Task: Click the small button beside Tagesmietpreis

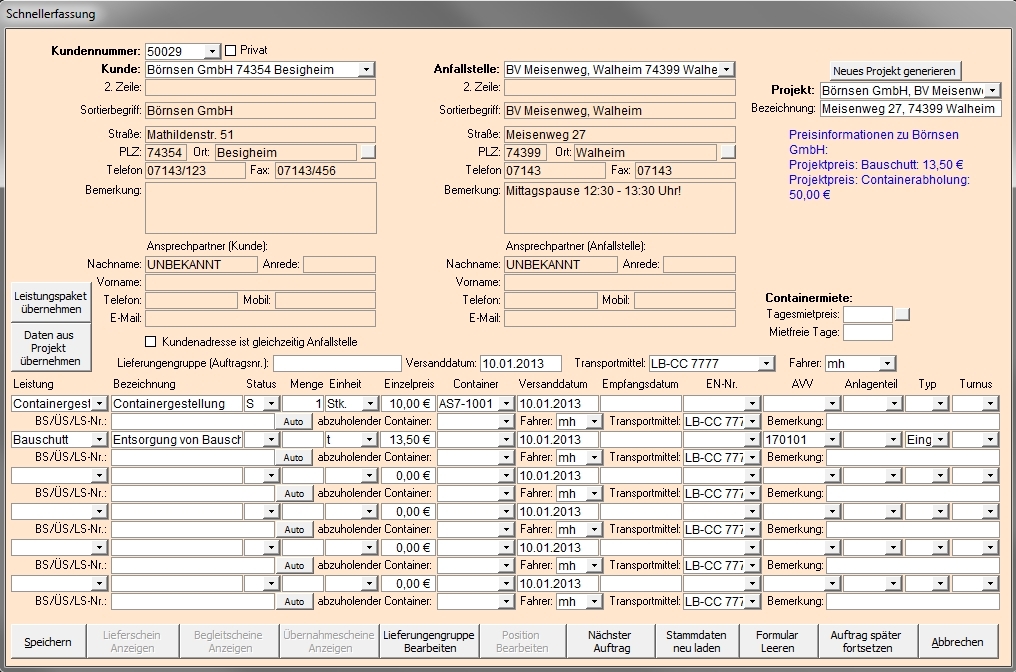Action: click(x=902, y=314)
